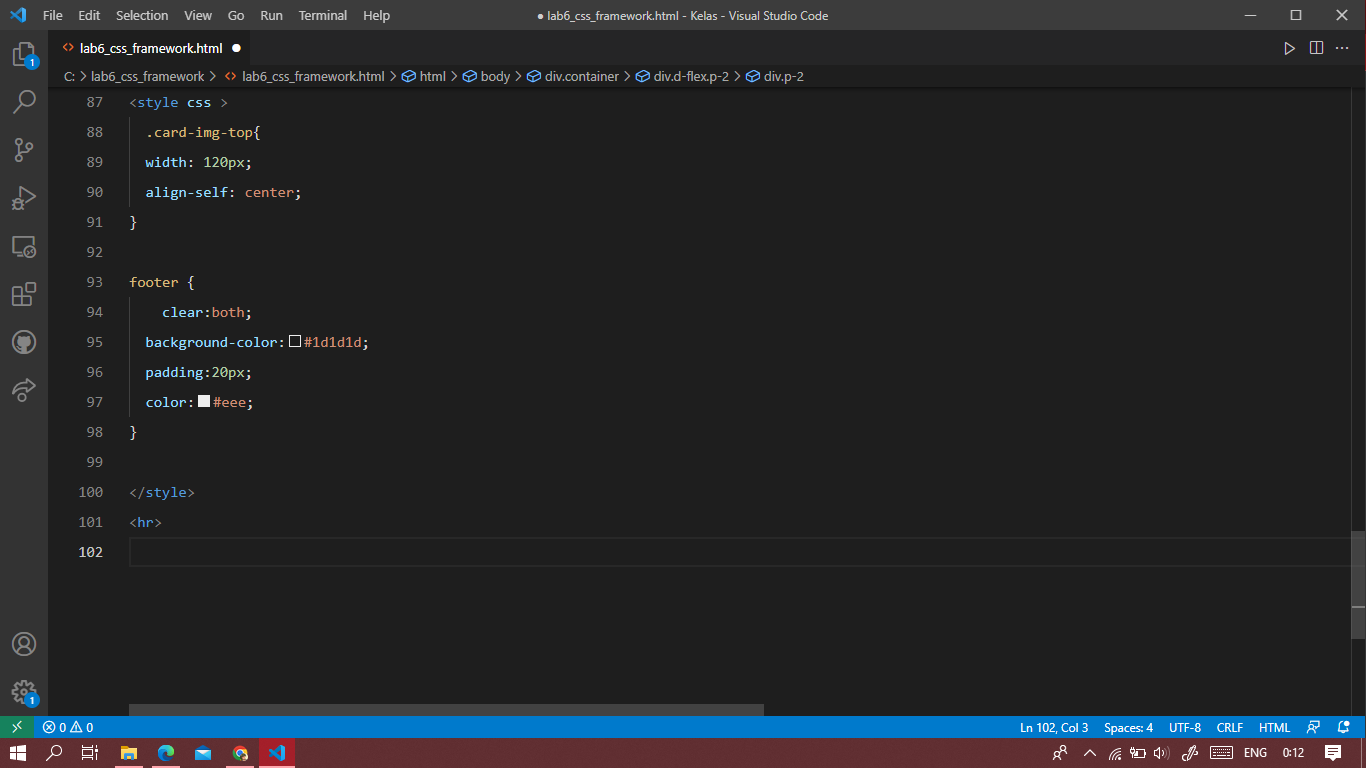
Task: Change end of line sequence CRLF
Action: click(1229, 727)
